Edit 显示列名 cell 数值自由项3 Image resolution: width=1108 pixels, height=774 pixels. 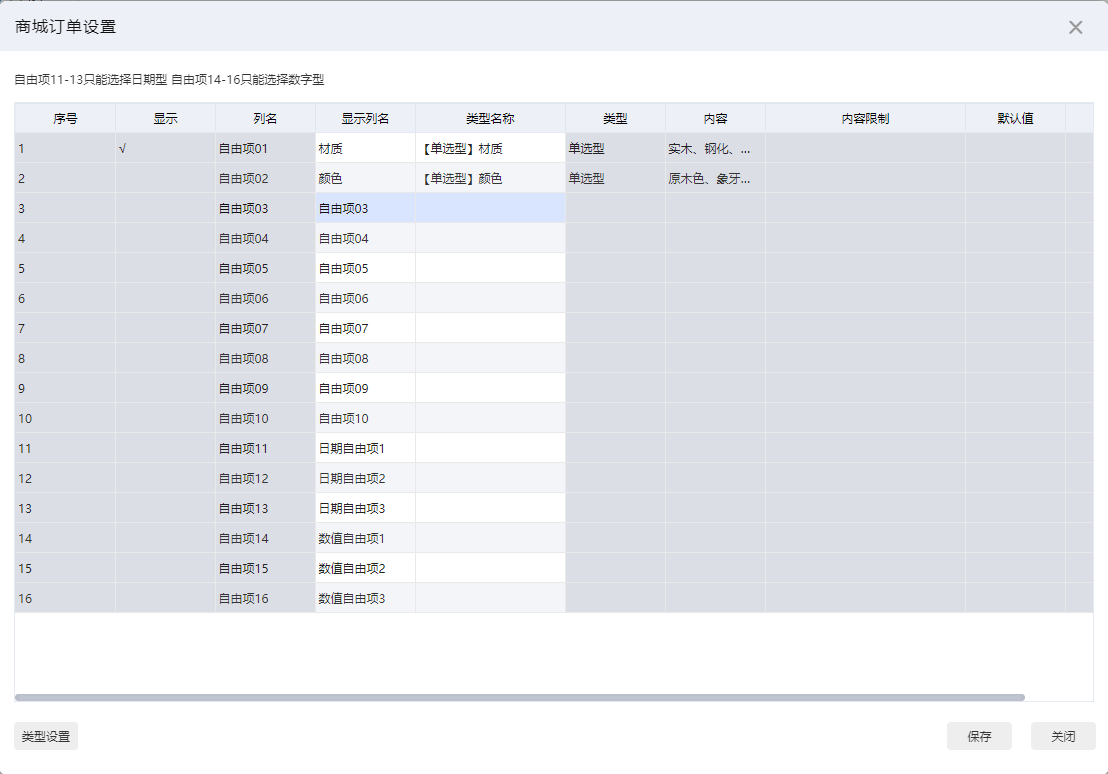[x=365, y=598]
